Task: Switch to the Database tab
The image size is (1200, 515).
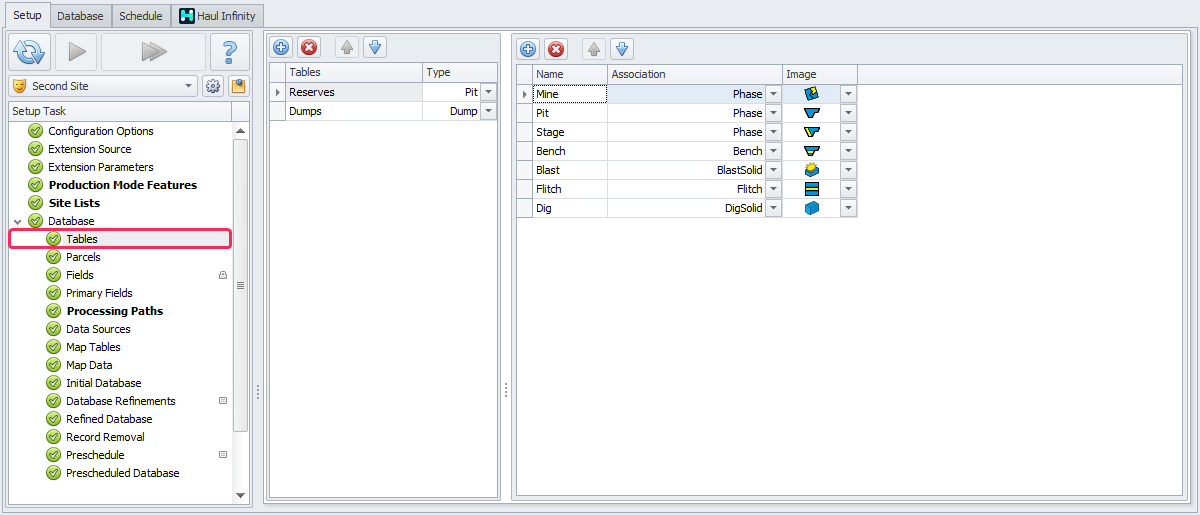Action: 80,16
